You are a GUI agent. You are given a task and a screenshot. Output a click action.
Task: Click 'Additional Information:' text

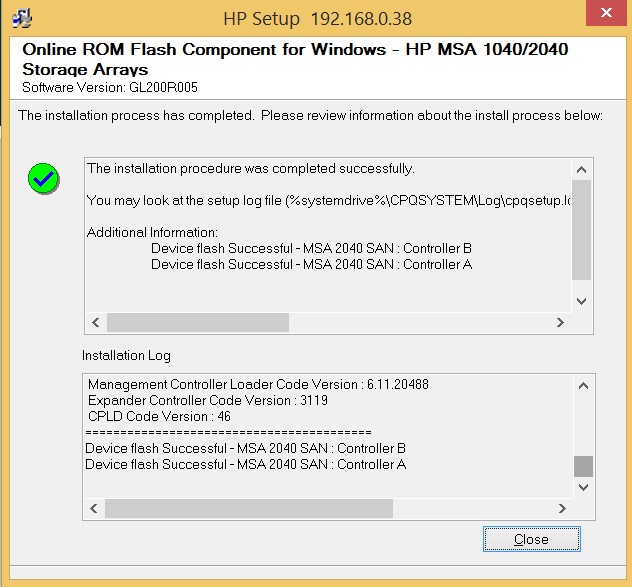pyautogui.click(x=152, y=233)
